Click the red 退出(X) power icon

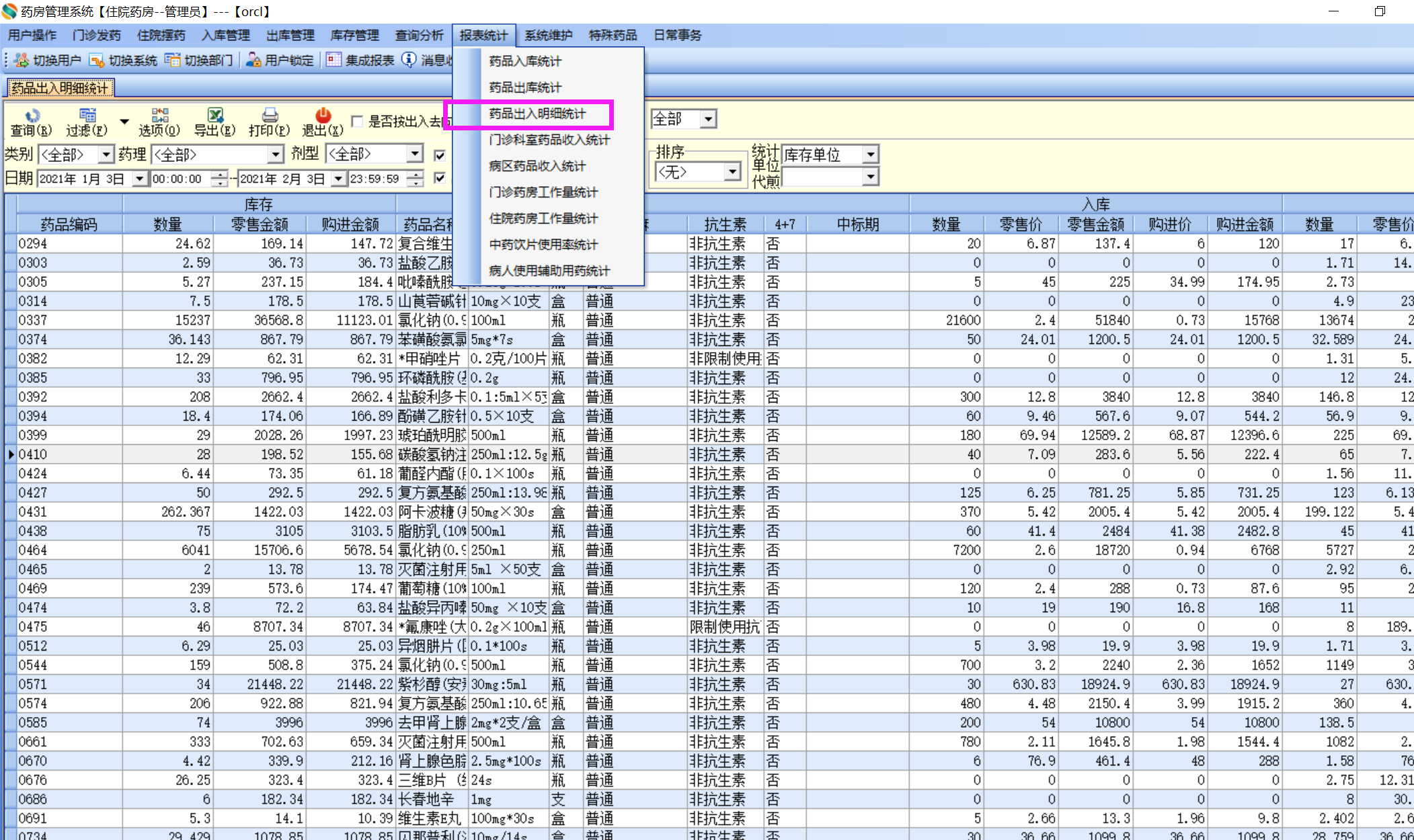tap(323, 116)
